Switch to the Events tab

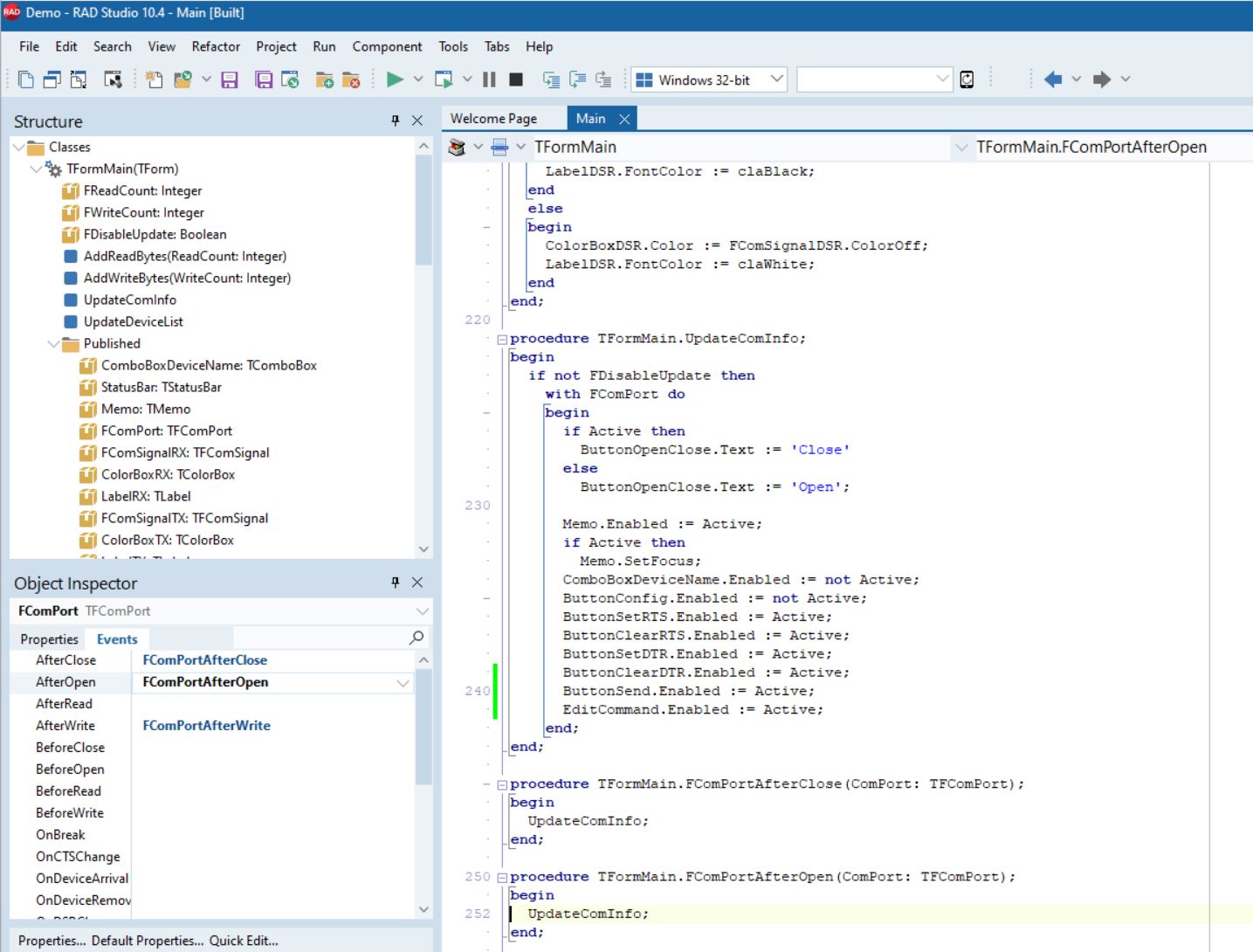pyautogui.click(x=117, y=639)
